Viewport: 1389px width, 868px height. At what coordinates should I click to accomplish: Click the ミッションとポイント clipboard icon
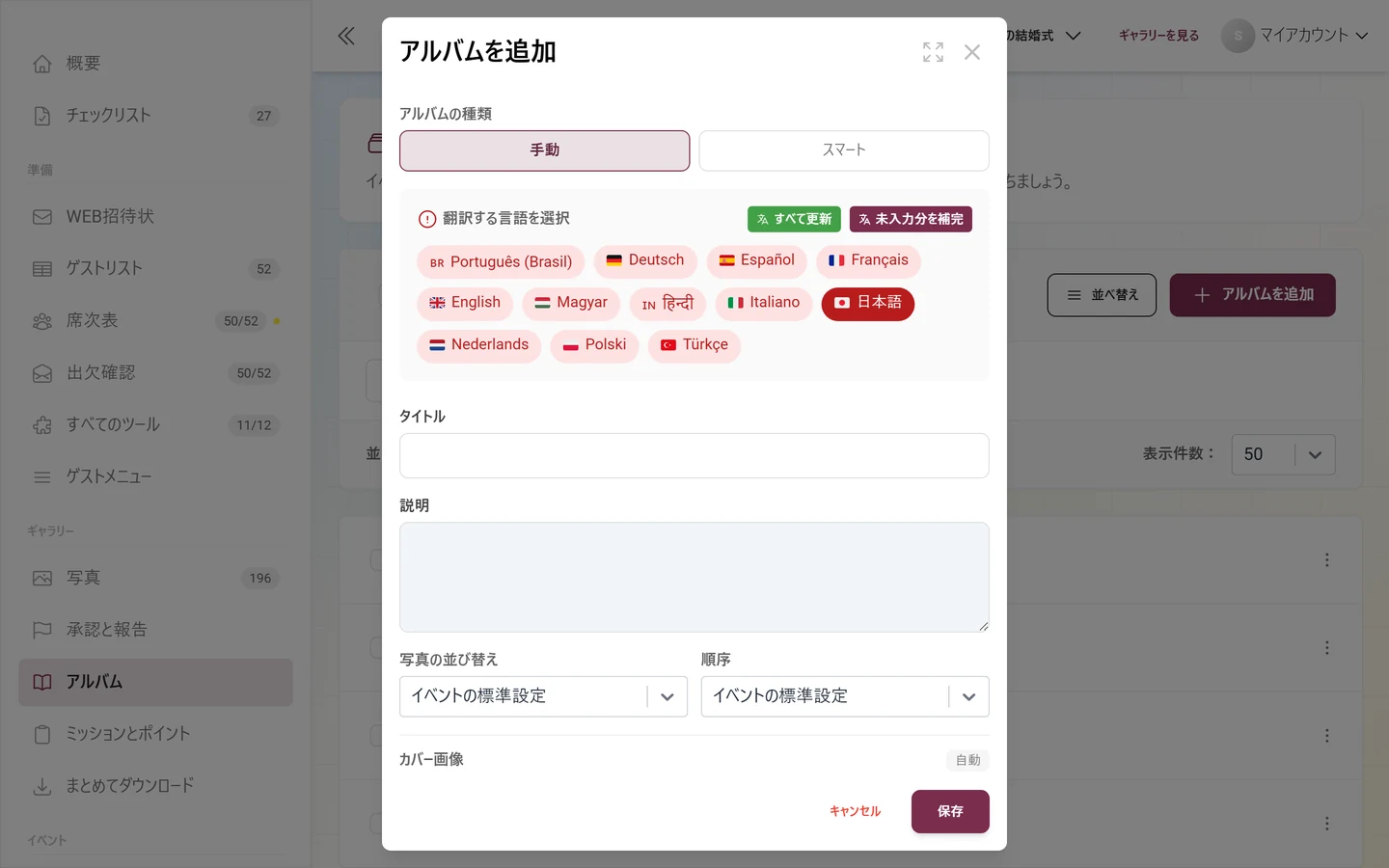[42, 735]
